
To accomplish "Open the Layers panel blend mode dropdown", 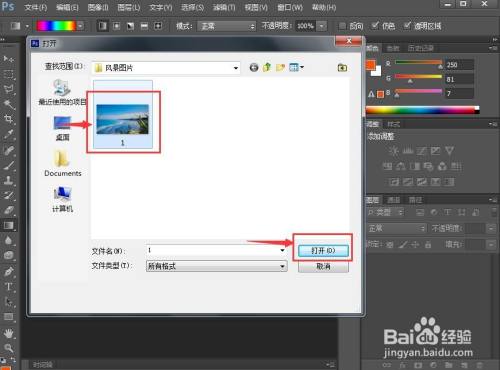I will pos(396,228).
